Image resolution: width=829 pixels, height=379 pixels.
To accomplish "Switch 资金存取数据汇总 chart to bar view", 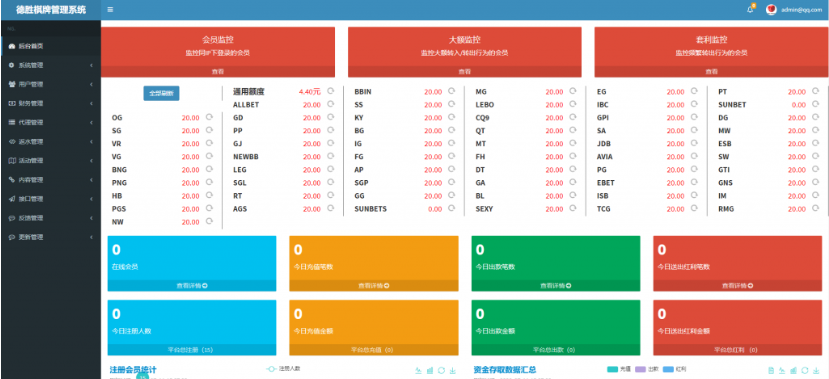I will coord(794,371).
